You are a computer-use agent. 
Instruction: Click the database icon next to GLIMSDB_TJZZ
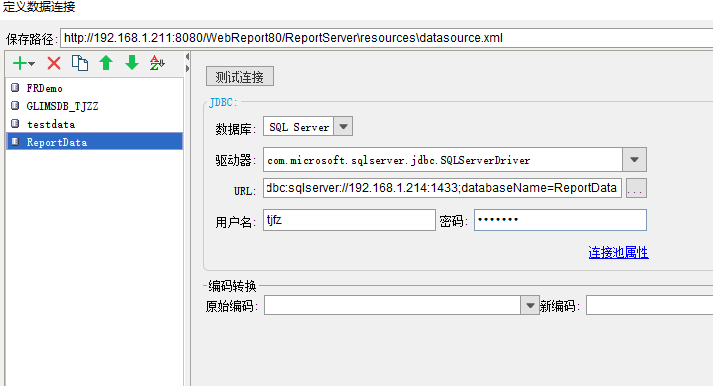(15, 105)
